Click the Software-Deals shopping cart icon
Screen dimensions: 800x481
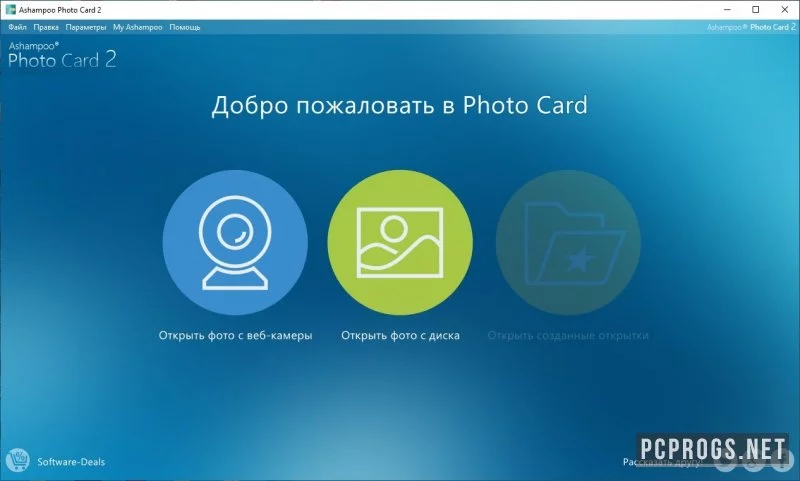coord(18,461)
